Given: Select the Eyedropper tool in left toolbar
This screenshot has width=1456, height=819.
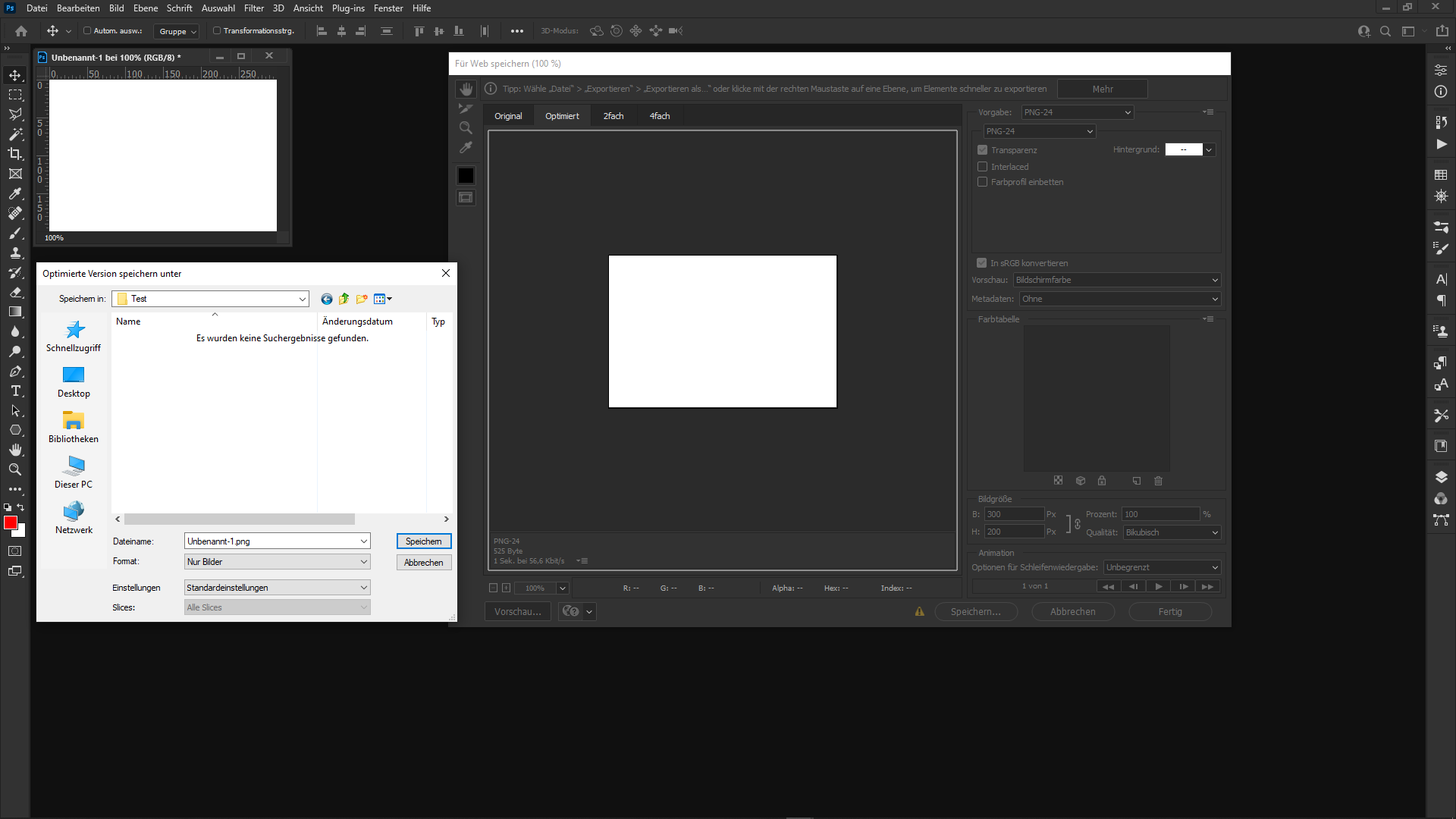Looking at the screenshot, I should click(15, 193).
